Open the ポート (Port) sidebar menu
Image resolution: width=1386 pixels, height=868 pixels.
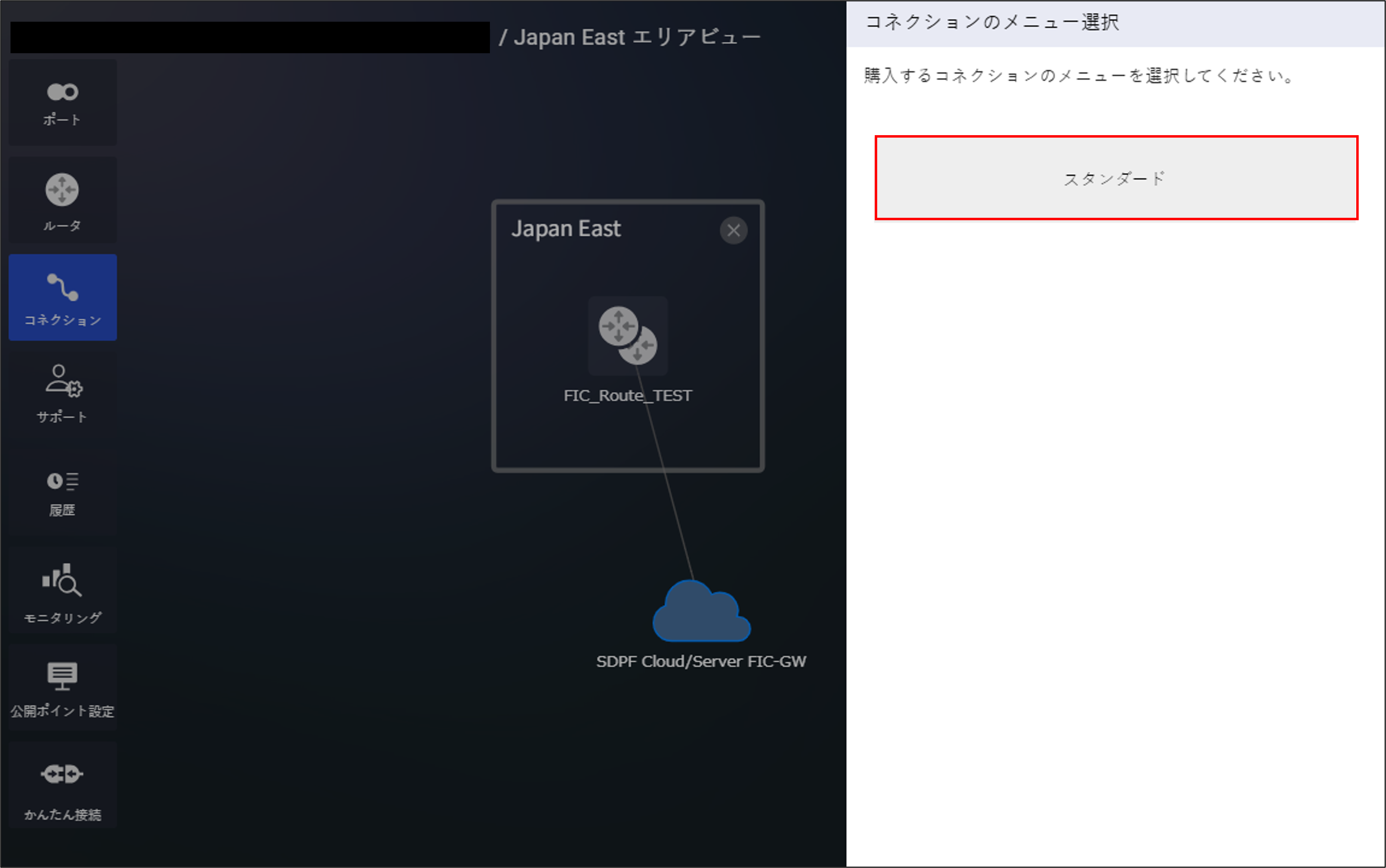pos(63,103)
